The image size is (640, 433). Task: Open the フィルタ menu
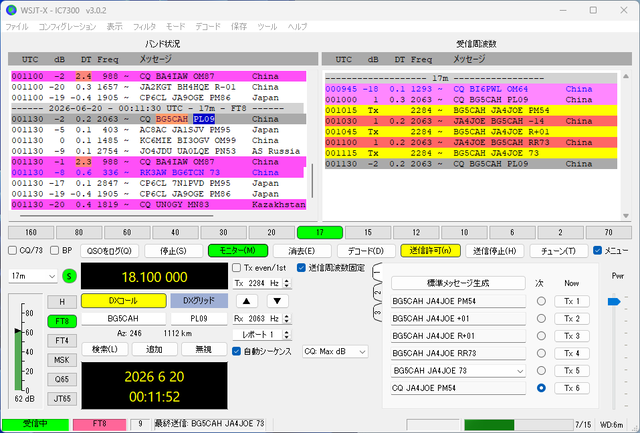coord(144,27)
